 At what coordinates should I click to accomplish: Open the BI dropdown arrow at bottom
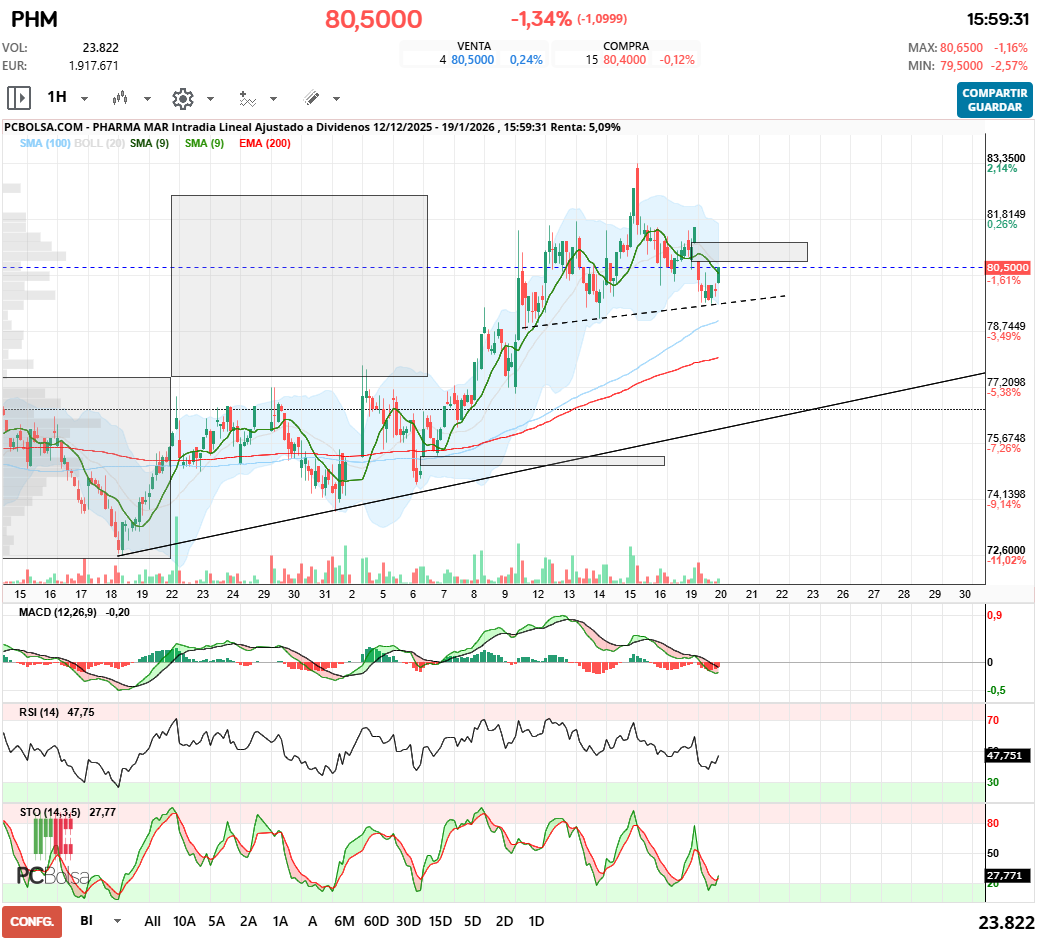pos(118,921)
